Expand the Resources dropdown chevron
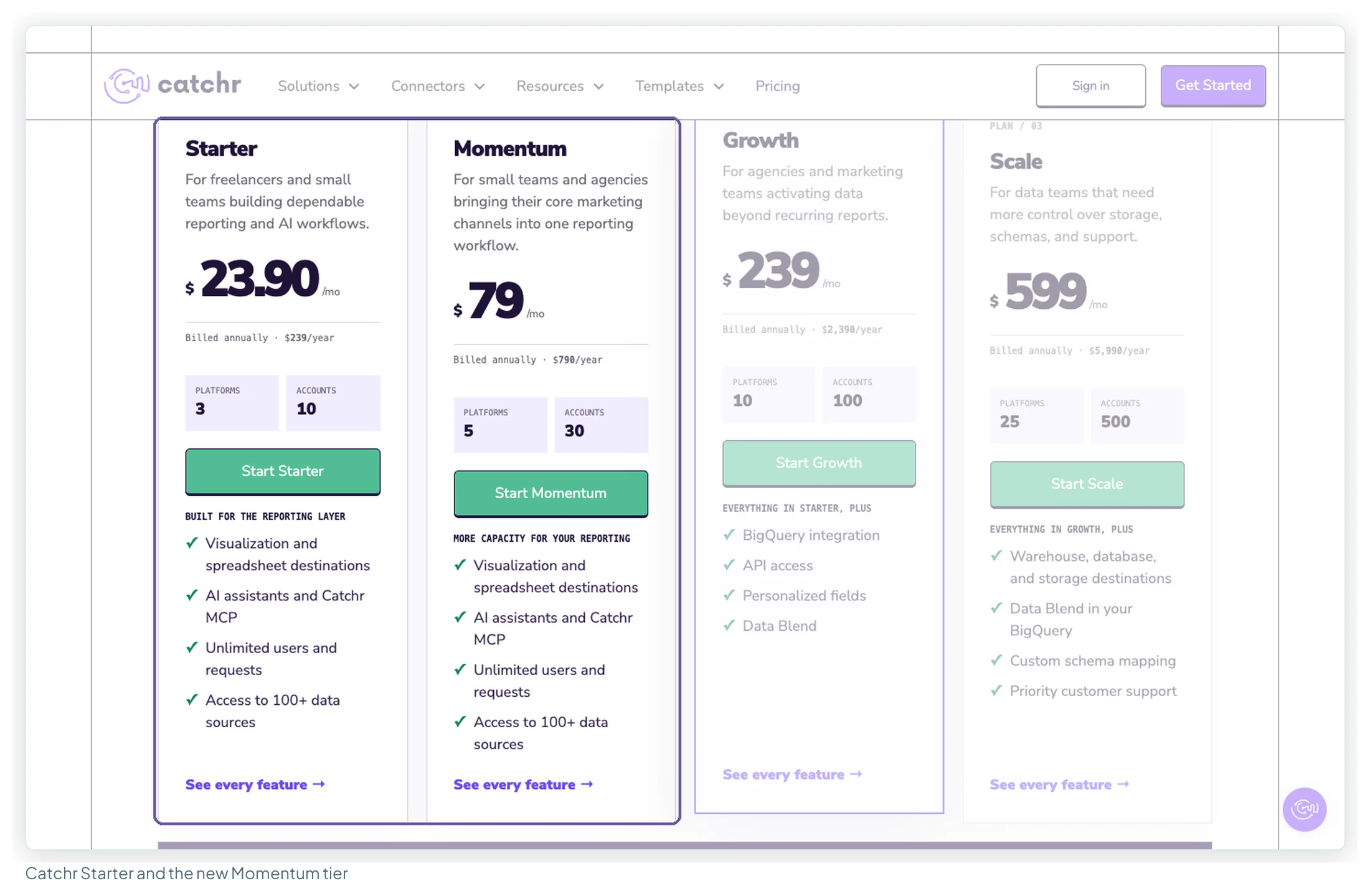This screenshot has height=896, width=1370. (x=598, y=87)
